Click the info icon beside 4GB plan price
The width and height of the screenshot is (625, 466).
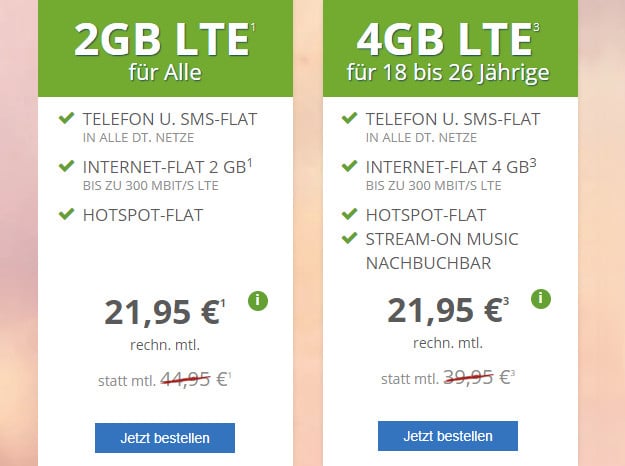[x=541, y=299]
